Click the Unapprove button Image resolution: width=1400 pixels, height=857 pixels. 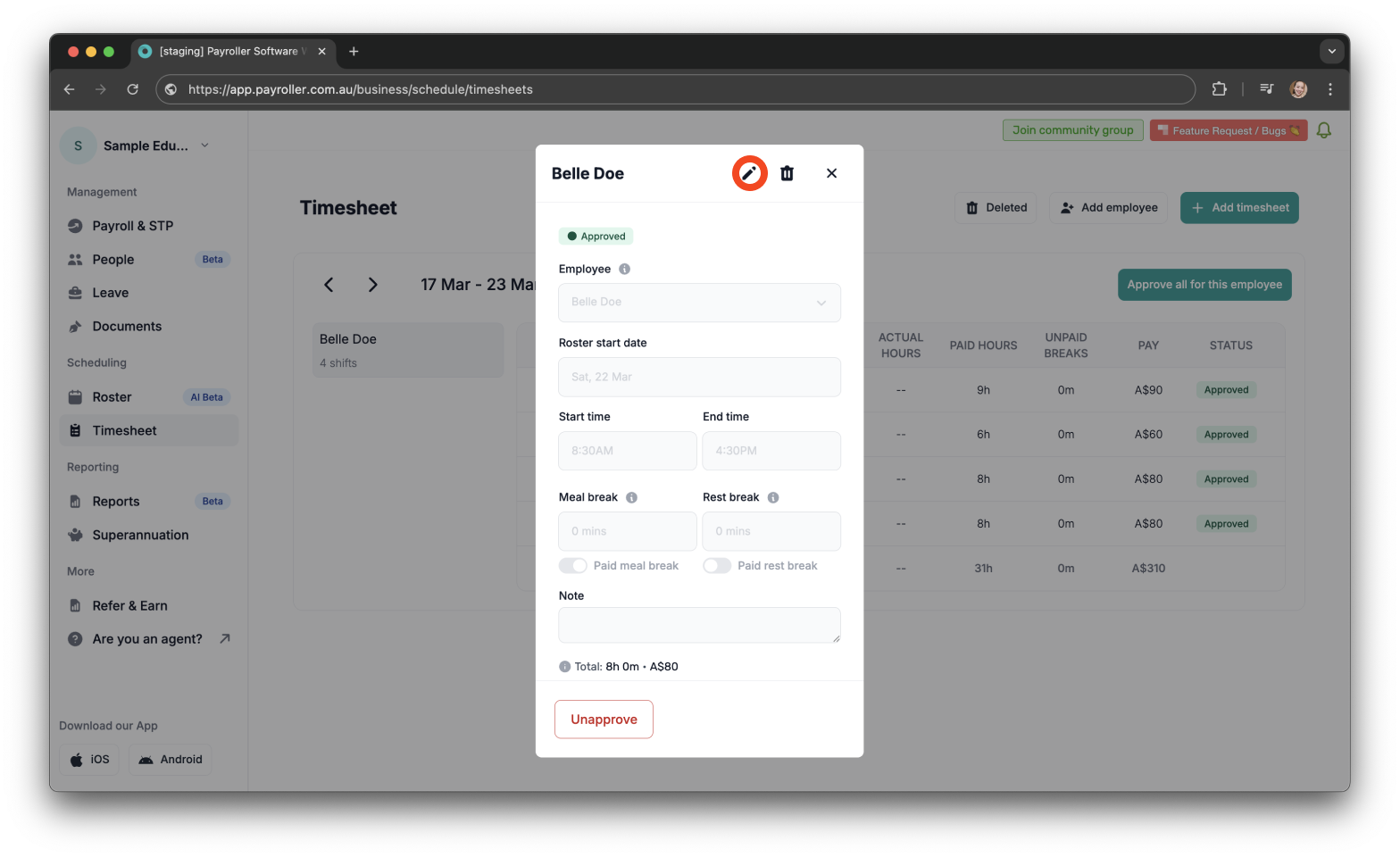tap(604, 720)
